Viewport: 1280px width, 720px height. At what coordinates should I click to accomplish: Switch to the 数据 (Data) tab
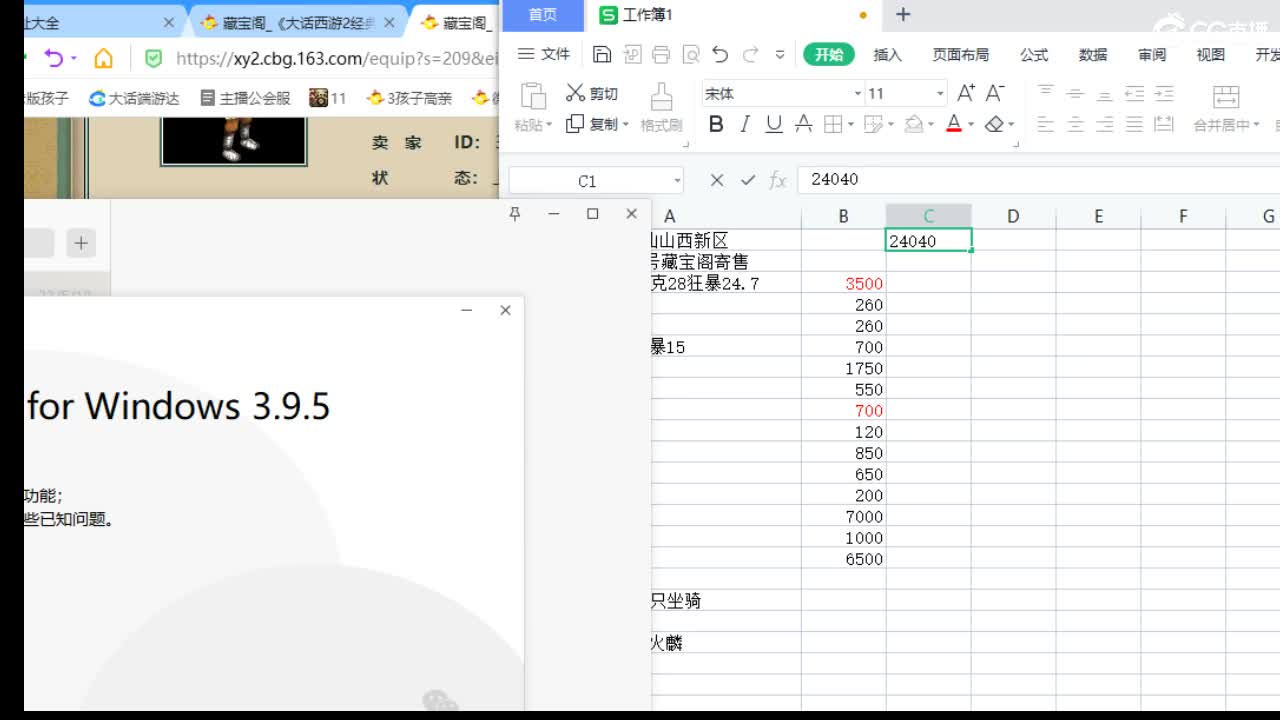1093,55
